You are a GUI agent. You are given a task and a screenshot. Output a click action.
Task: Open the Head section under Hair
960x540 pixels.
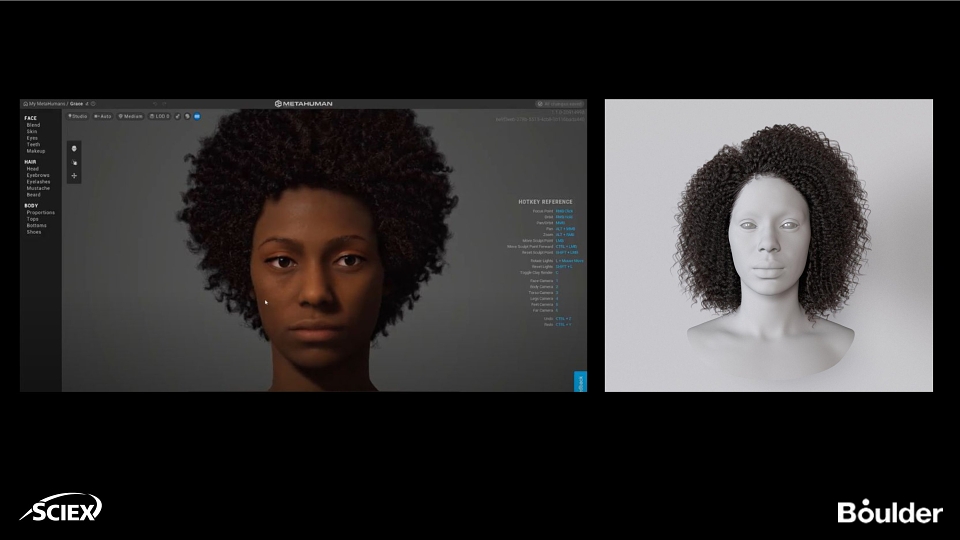pyautogui.click(x=32, y=169)
